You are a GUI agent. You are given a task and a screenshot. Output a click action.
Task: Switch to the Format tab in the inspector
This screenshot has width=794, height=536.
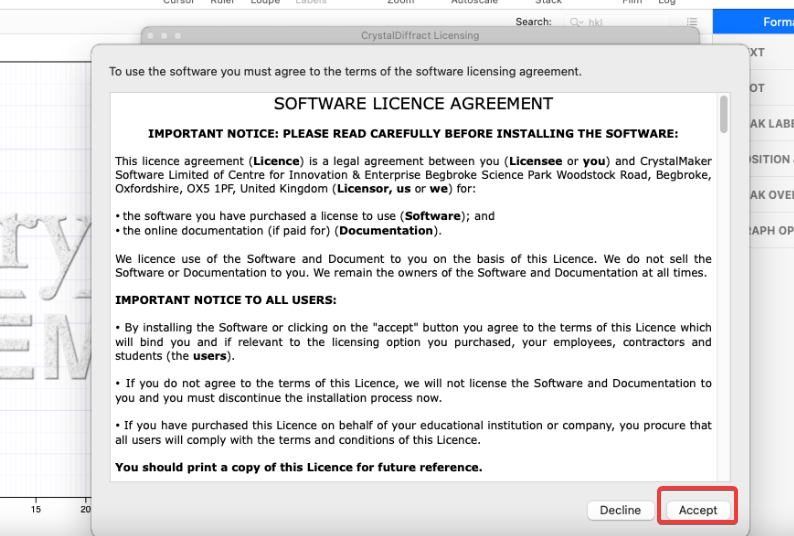click(753, 22)
